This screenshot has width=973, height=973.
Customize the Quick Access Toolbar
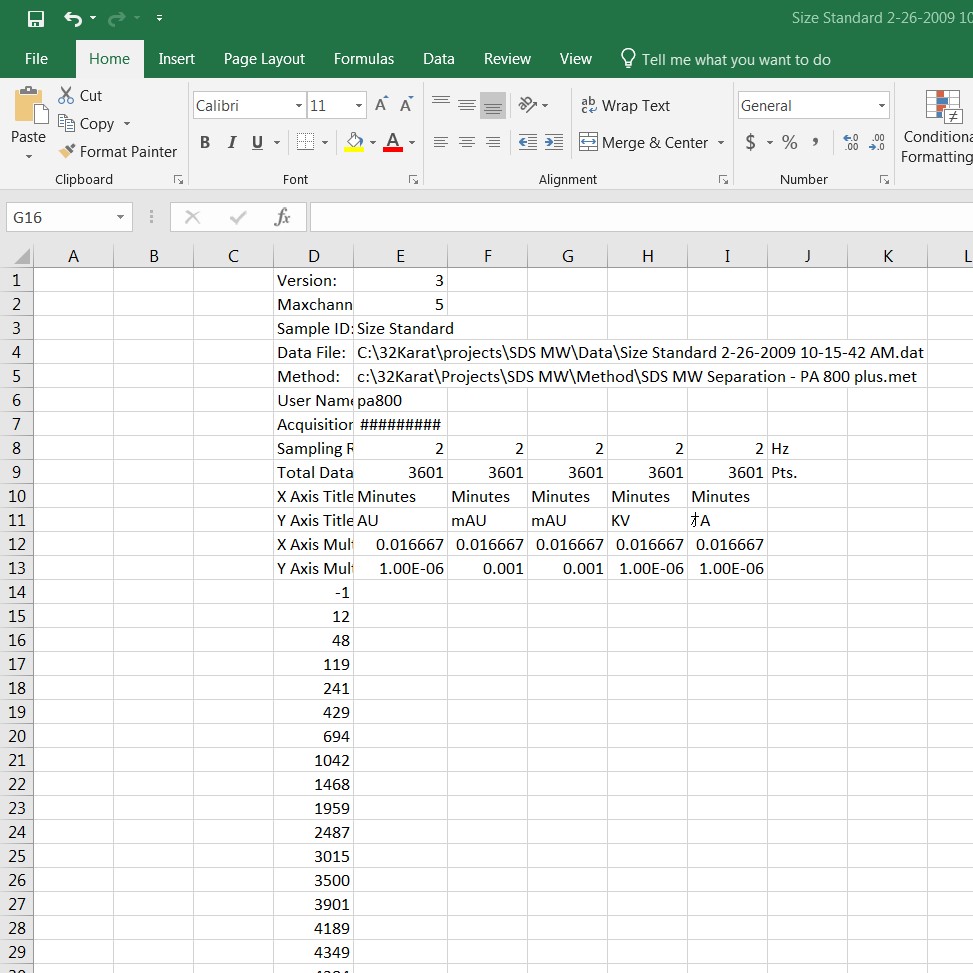[x=159, y=18]
